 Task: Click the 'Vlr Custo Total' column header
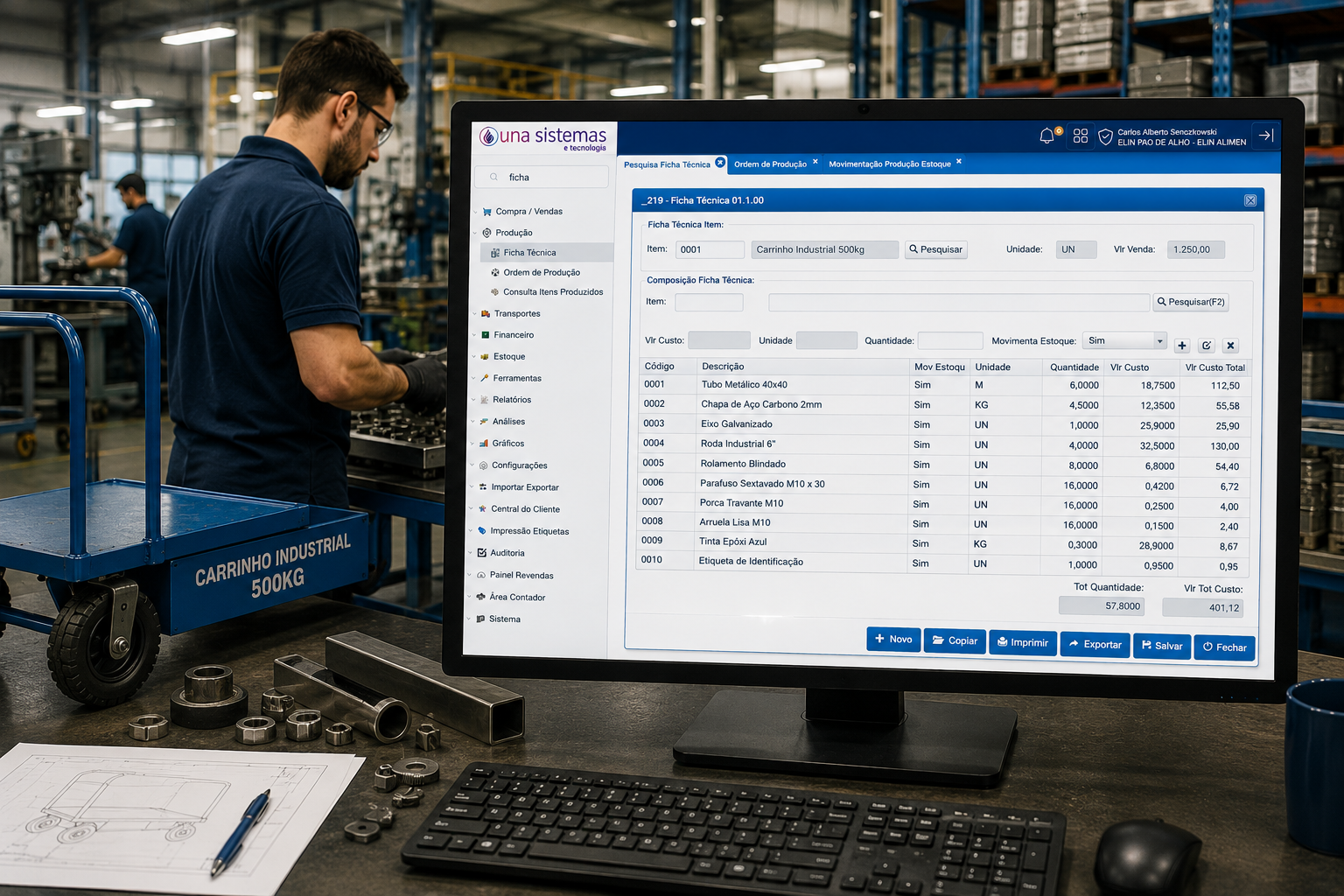pos(1214,367)
